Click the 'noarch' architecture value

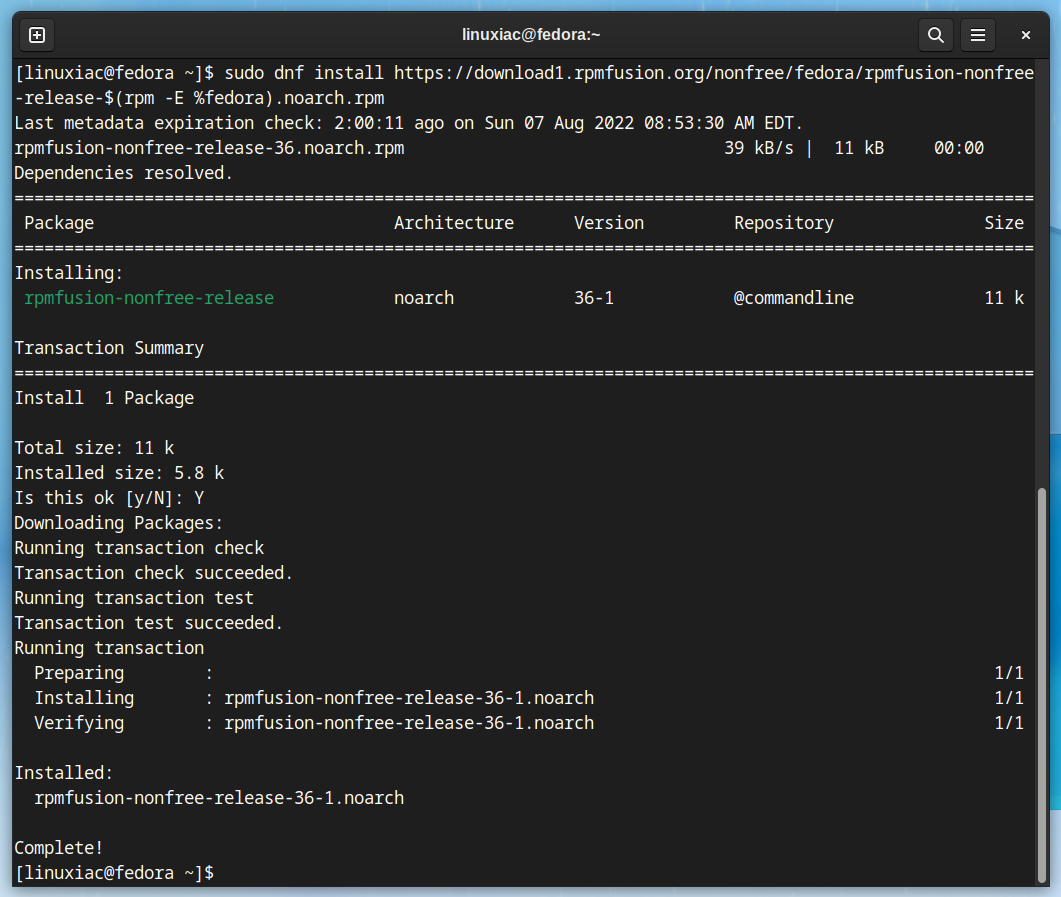424,298
